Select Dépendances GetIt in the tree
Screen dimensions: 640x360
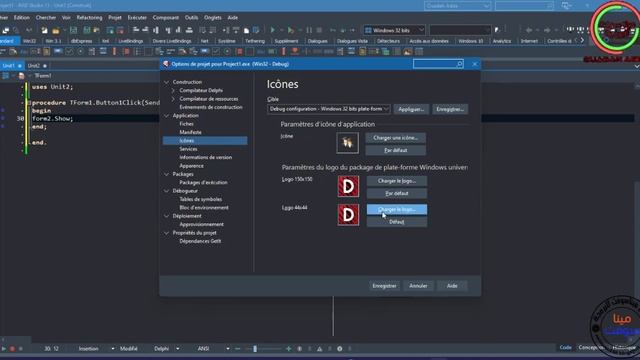tap(200, 241)
